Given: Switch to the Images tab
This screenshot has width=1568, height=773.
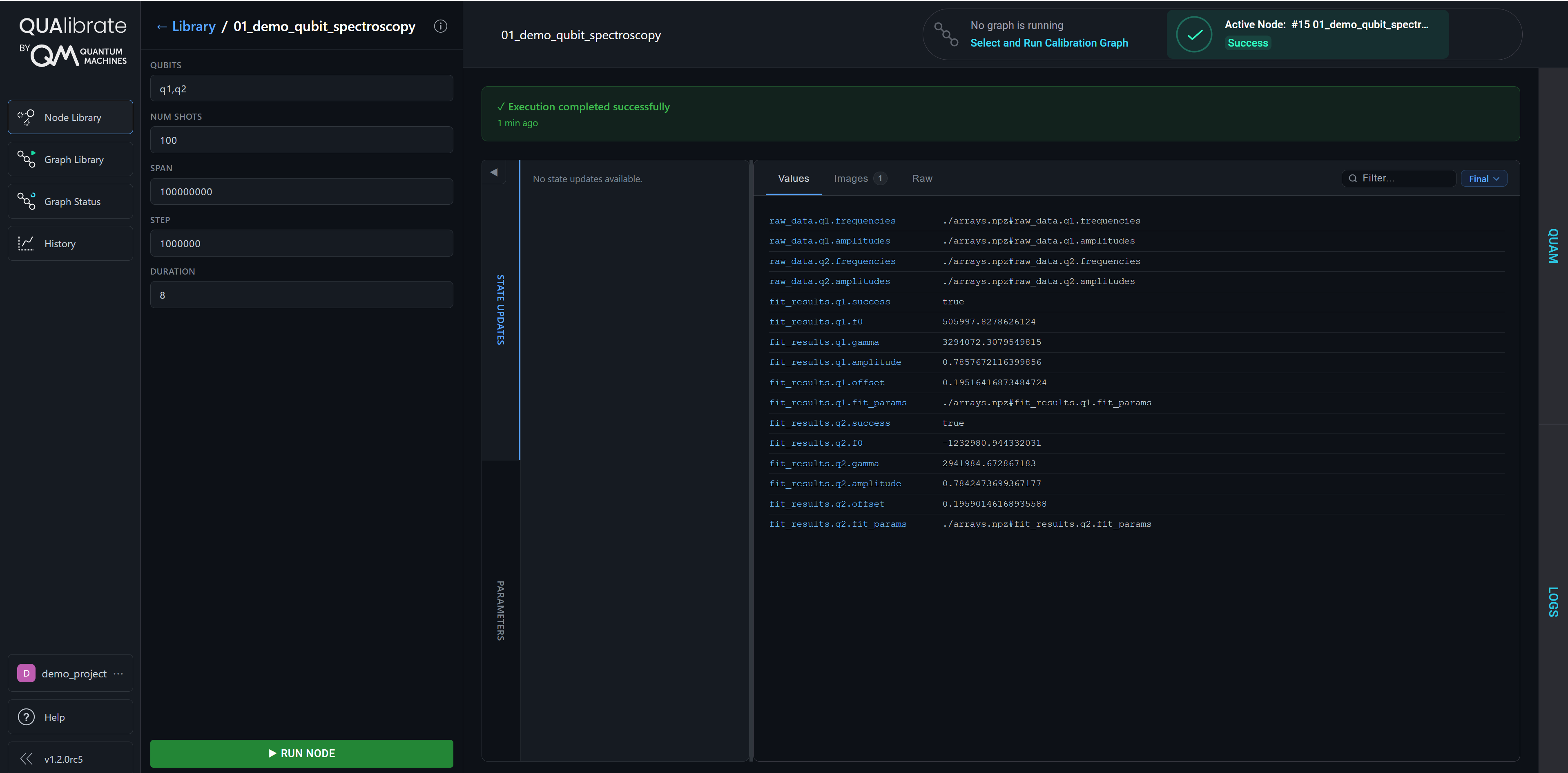Looking at the screenshot, I should click(860, 179).
